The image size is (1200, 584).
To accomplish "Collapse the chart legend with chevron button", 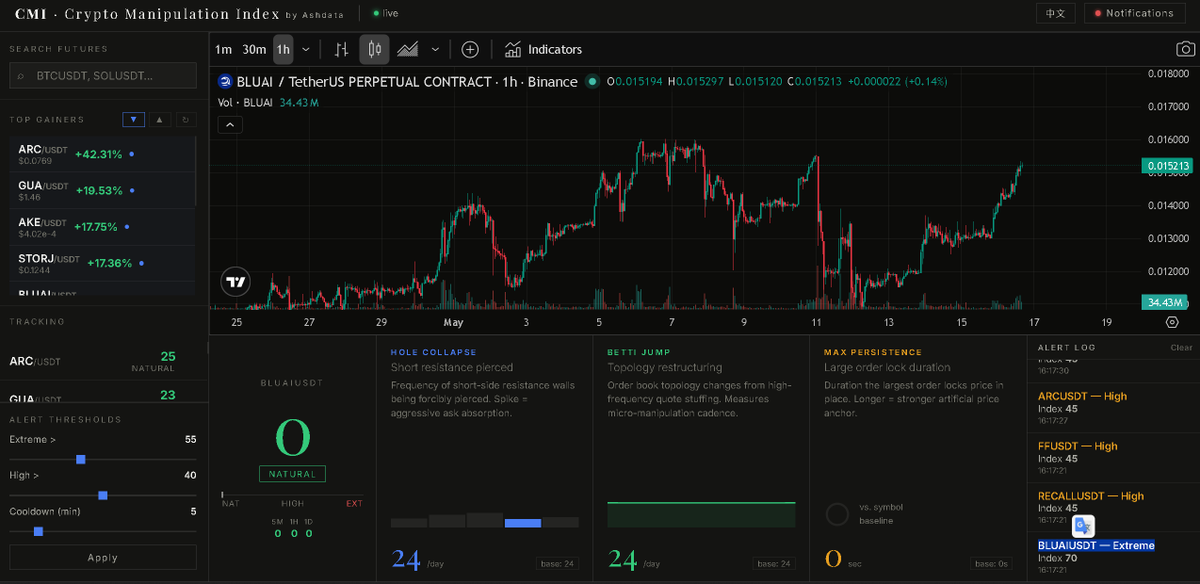I will 229,124.
